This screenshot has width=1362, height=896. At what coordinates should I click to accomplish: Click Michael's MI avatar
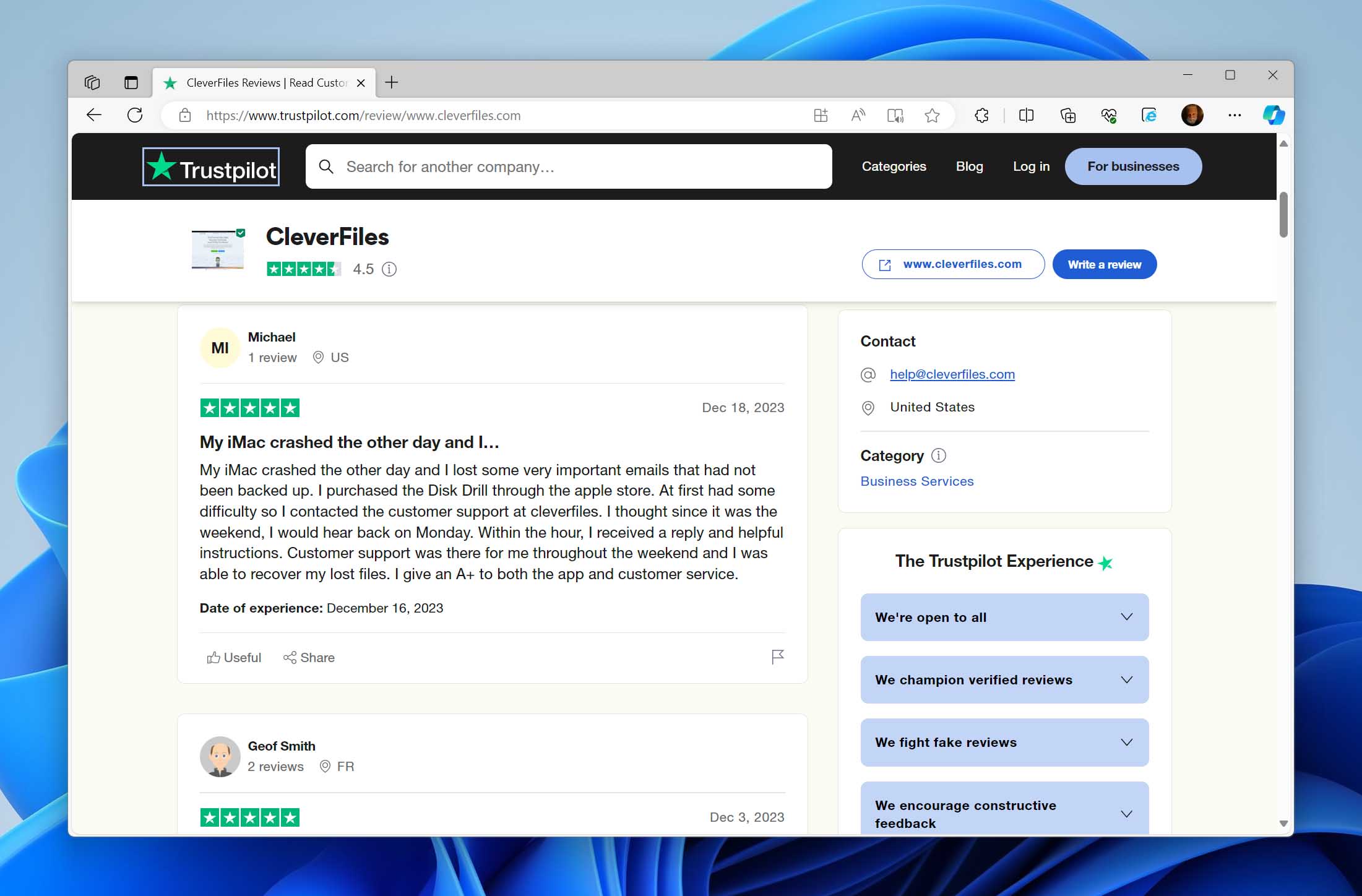tap(220, 348)
